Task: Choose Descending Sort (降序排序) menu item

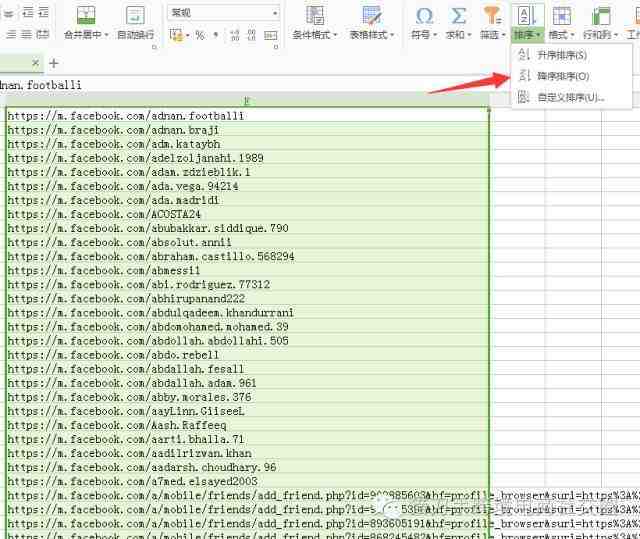Action: (x=571, y=76)
